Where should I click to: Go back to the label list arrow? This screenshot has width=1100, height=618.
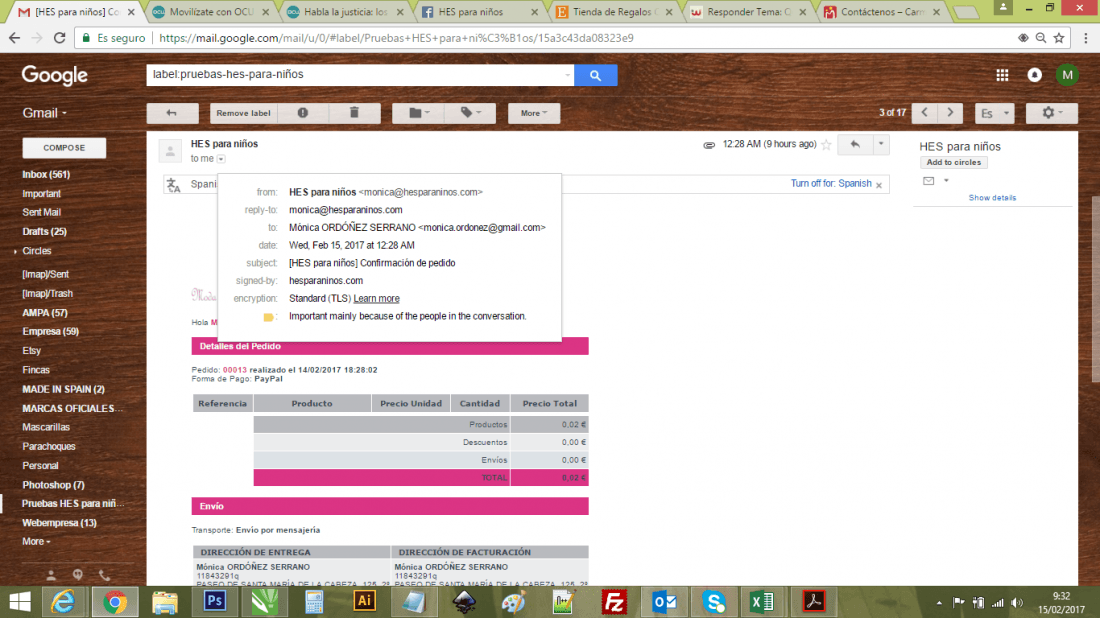[173, 113]
